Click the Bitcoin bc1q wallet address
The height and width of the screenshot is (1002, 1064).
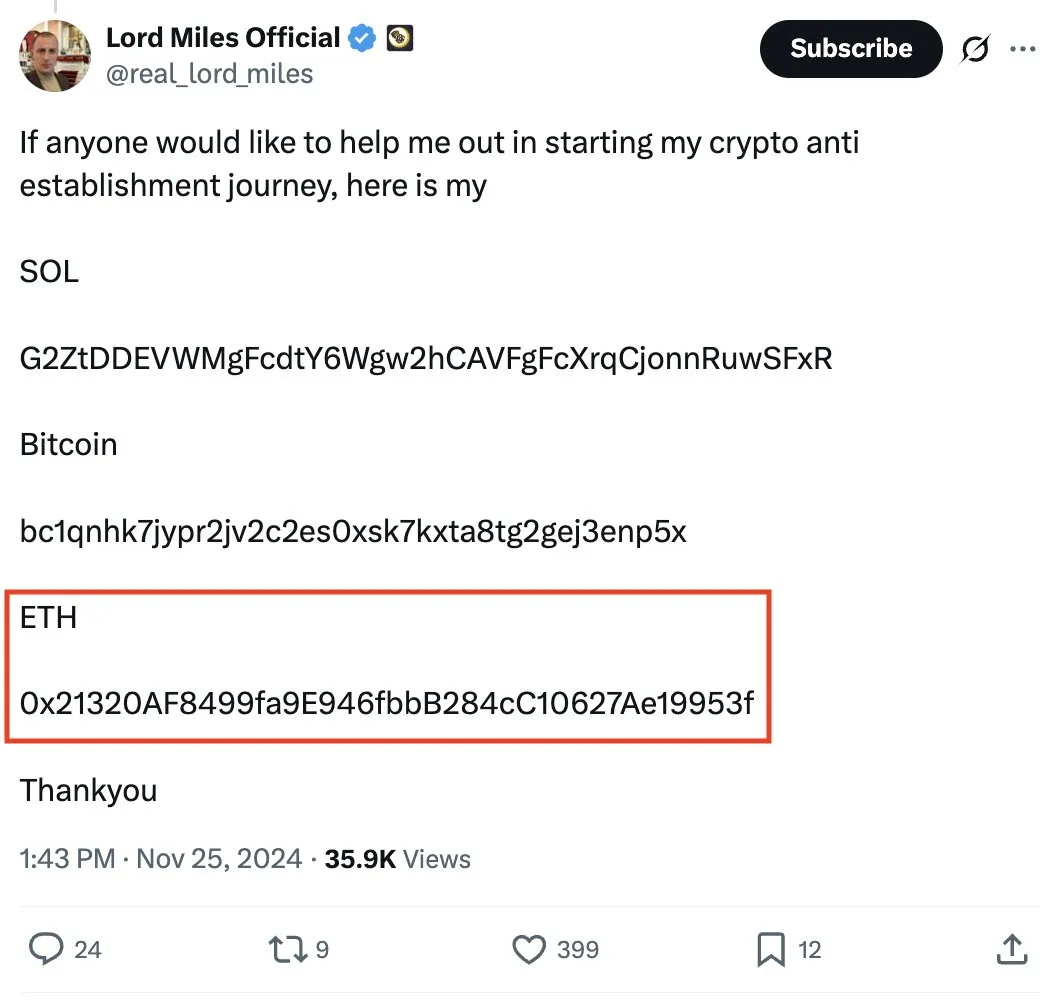pyautogui.click(x=353, y=531)
